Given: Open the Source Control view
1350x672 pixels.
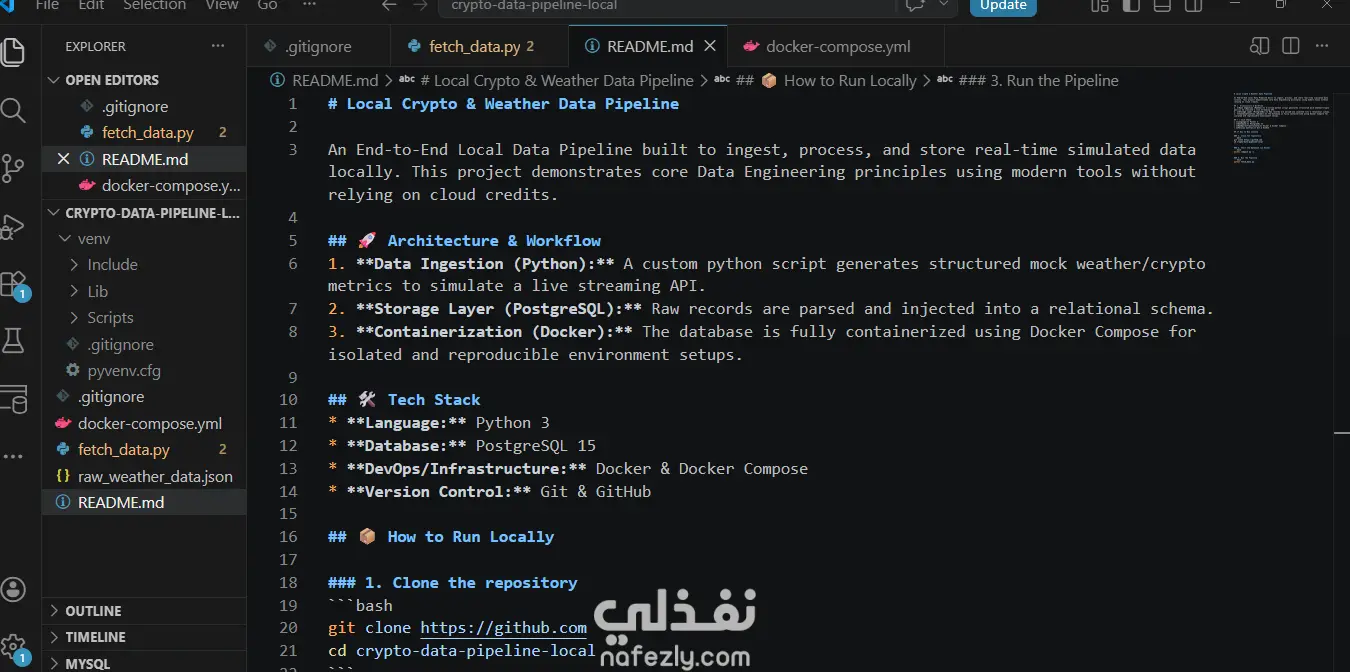Looking at the screenshot, I should point(12,168).
